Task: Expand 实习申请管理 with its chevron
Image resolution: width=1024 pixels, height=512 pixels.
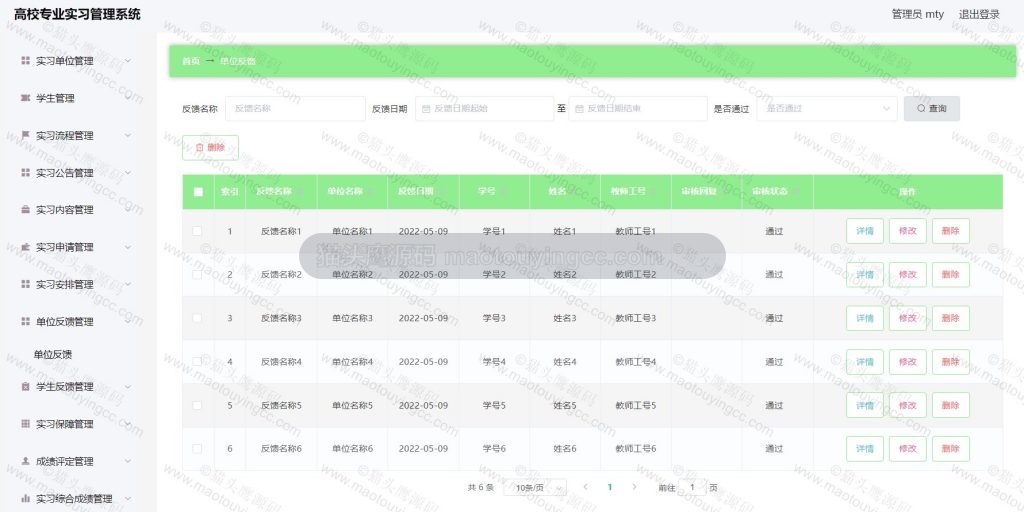Action: click(128, 247)
